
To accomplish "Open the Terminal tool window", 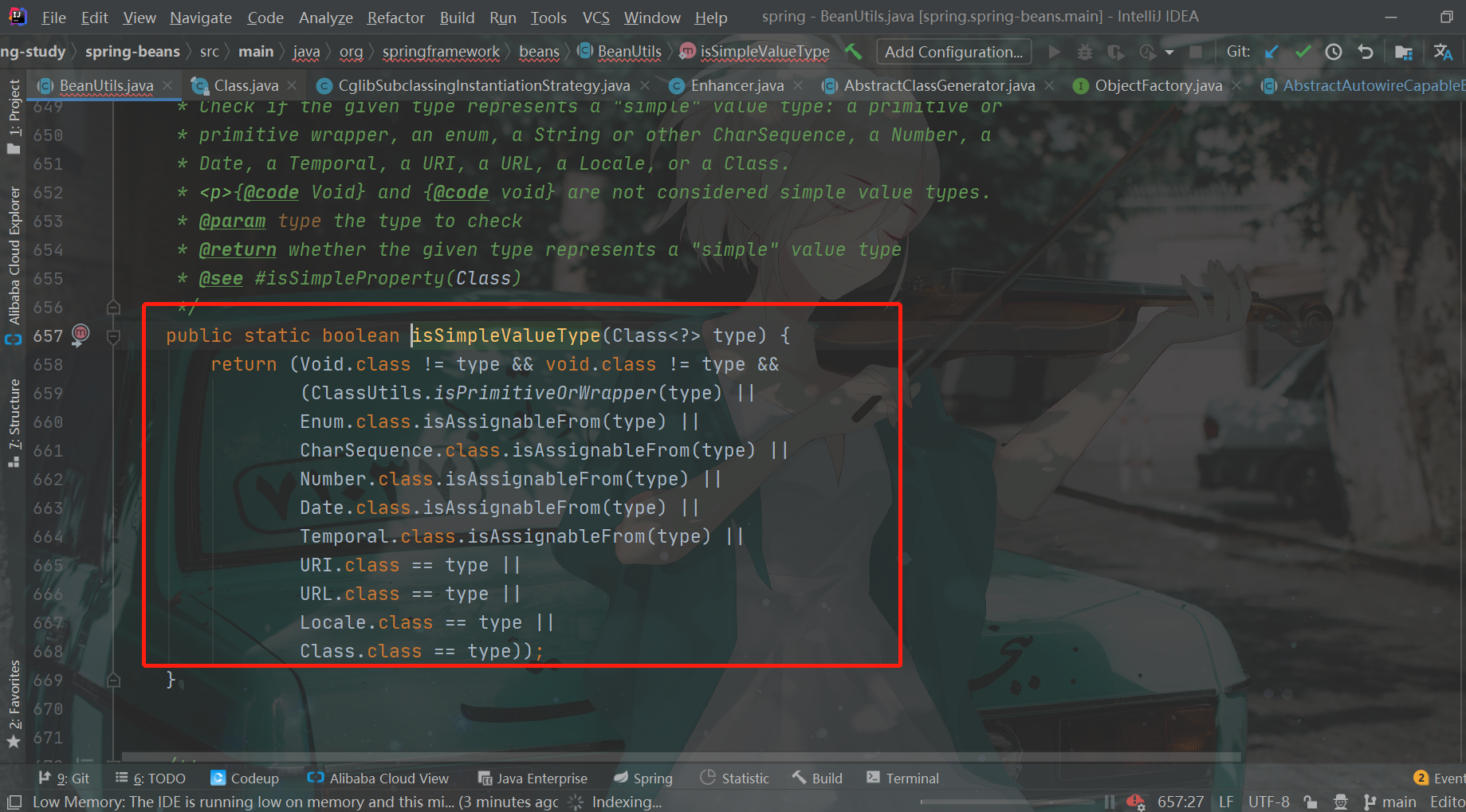I will tap(902, 778).
